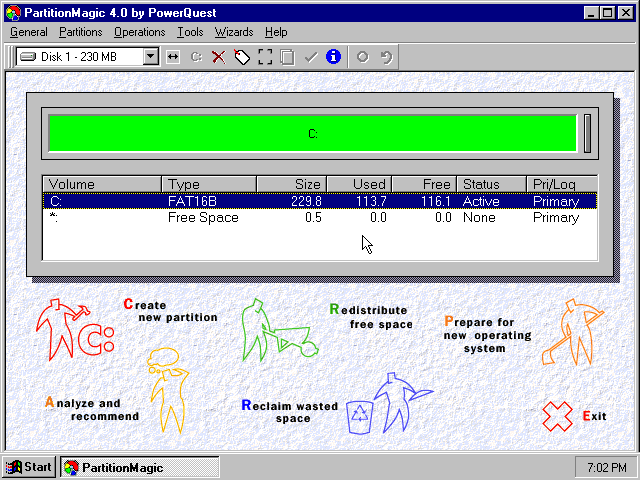Open the Operations menu
Image resolution: width=640 pixels, height=480 pixels.
tap(140, 32)
